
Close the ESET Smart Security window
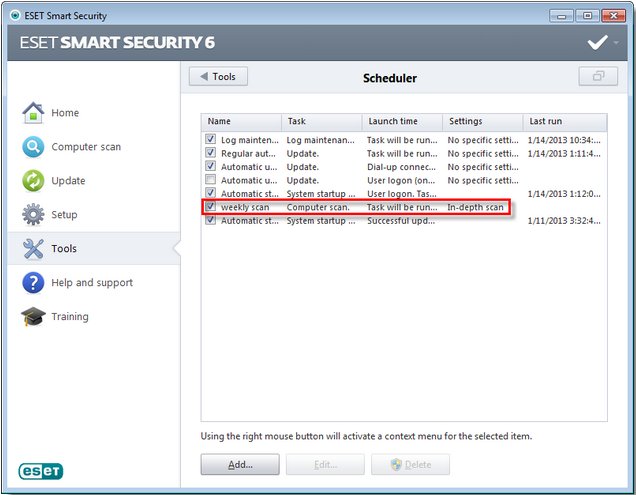[x=613, y=16]
